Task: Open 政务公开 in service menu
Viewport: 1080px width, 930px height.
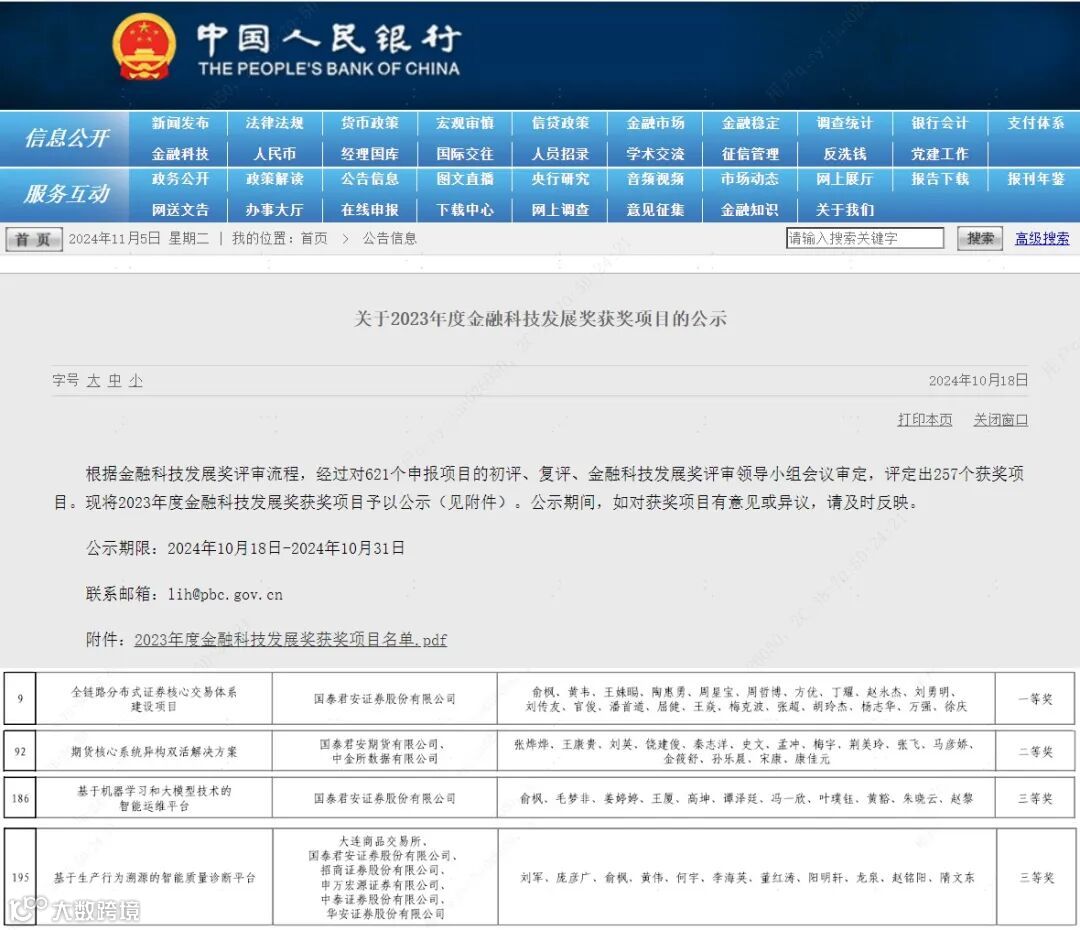Action: [x=180, y=179]
